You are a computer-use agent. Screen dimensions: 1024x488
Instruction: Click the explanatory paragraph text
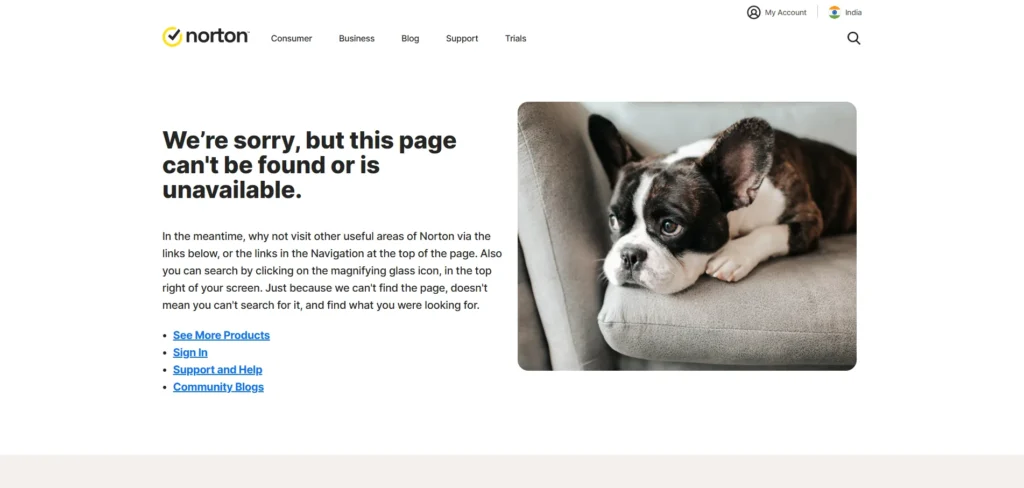coord(332,270)
